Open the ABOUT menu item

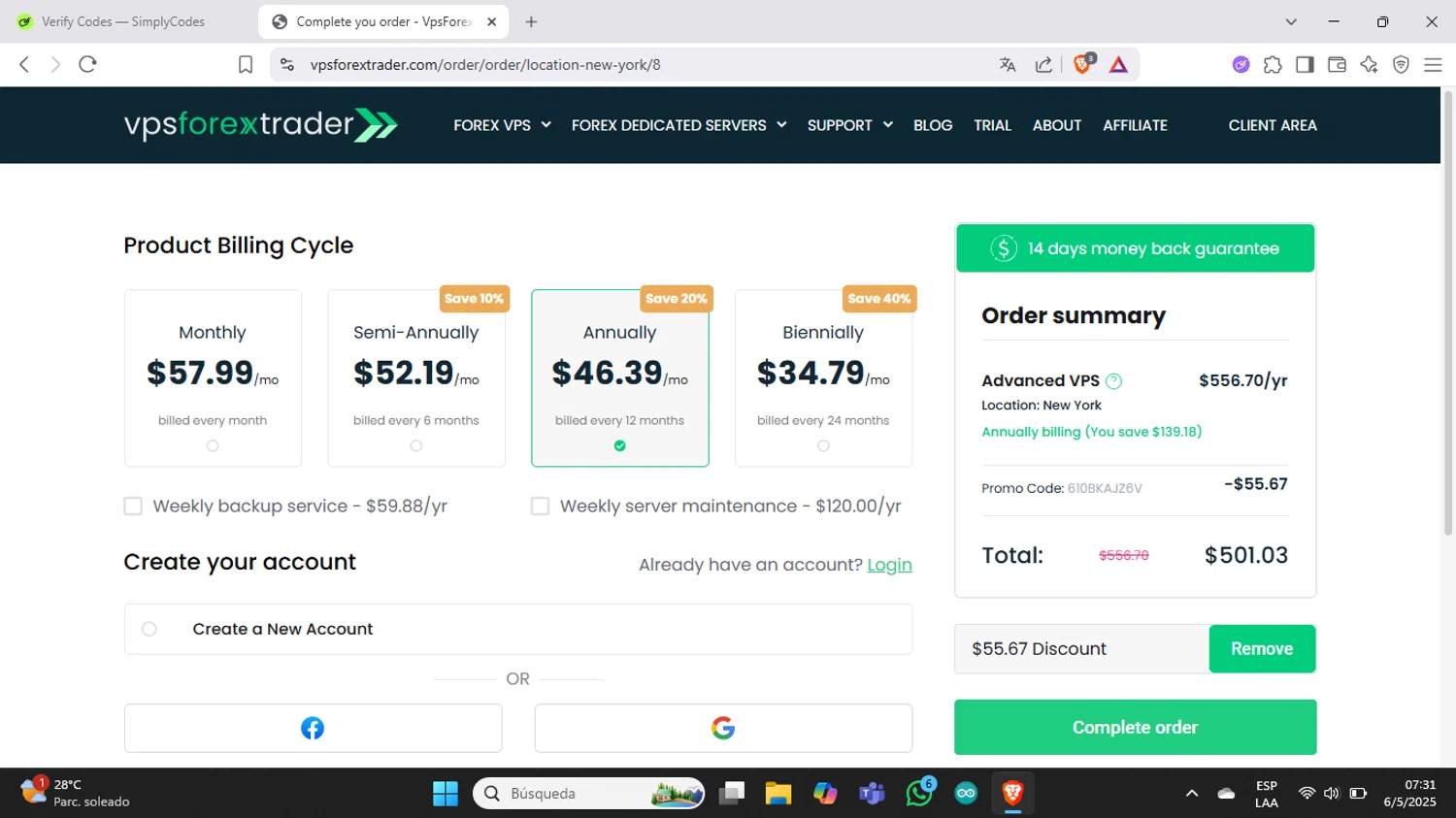[x=1057, y=125]
